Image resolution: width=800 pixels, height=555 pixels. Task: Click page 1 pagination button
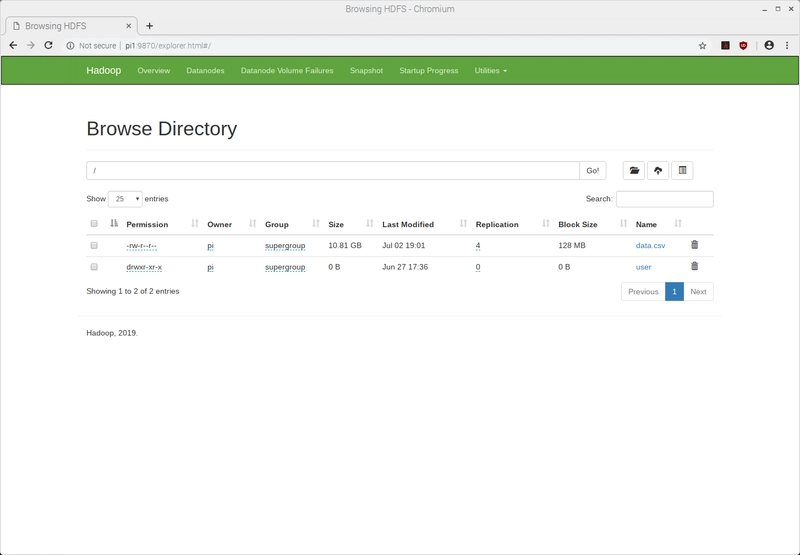[x=674, y=291]
